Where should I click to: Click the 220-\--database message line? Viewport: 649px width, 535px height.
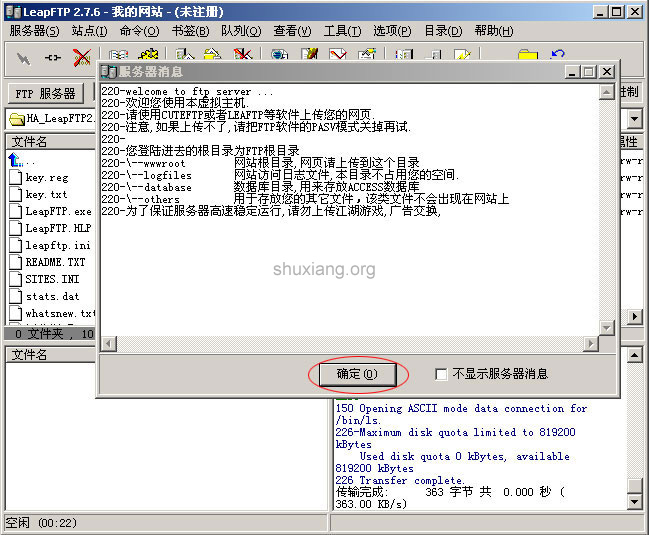pos(261,187)
